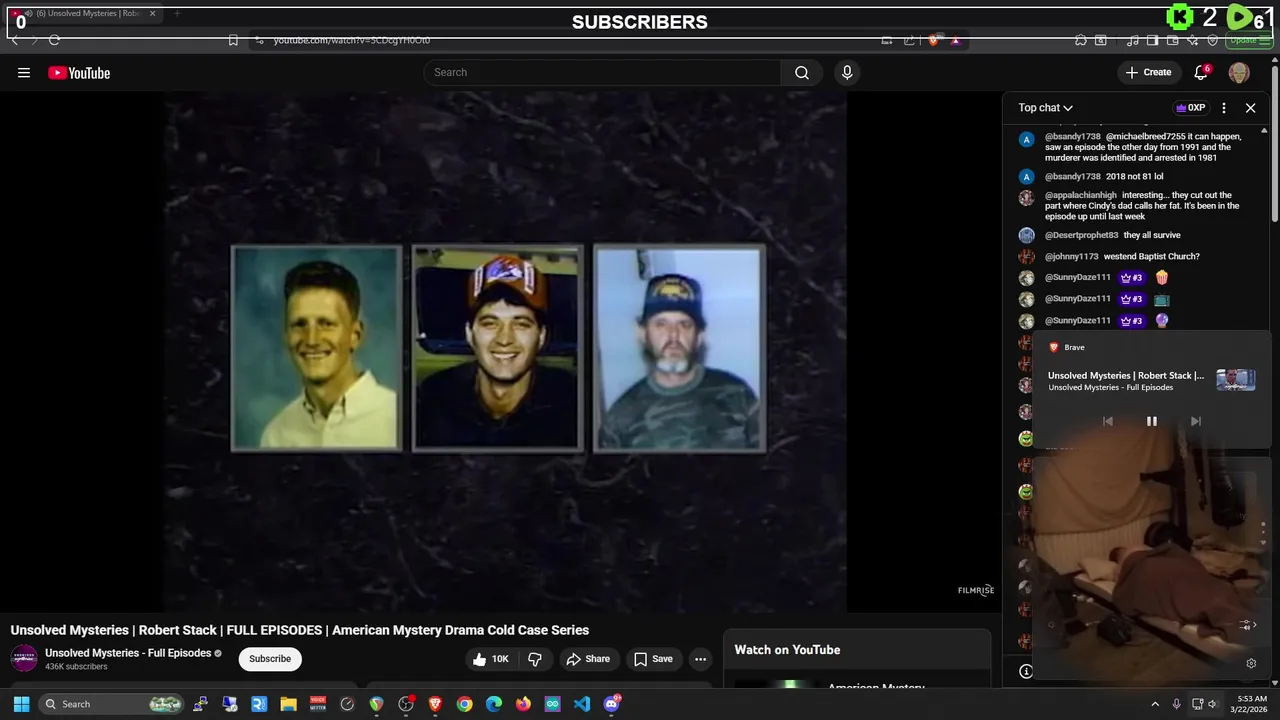Screen dimensions: 1280x720
Task: Pause playback in Brave media popup
Action: coord(1151,421)
